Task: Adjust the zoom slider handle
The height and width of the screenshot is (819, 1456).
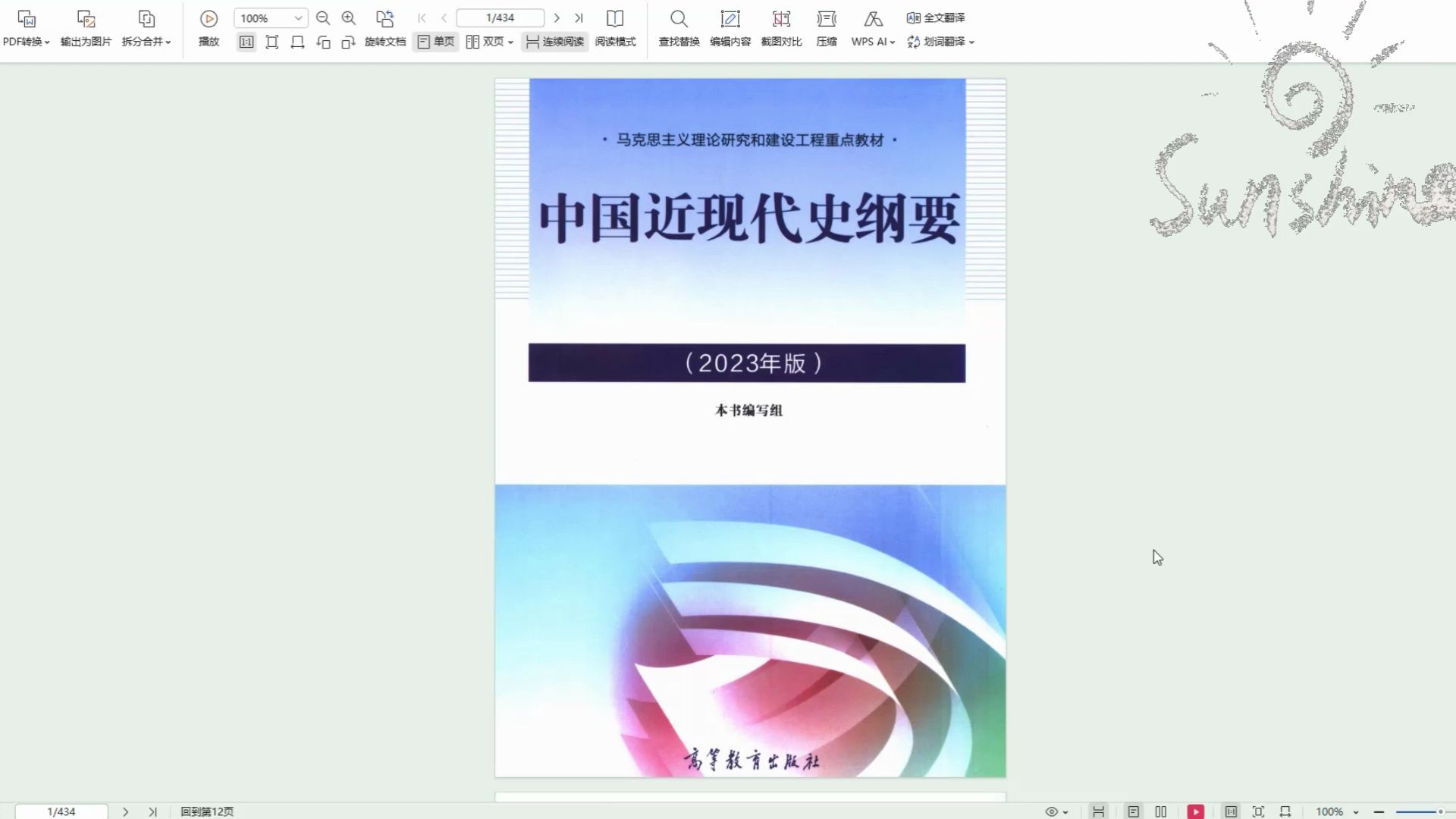Action: 1440,811
